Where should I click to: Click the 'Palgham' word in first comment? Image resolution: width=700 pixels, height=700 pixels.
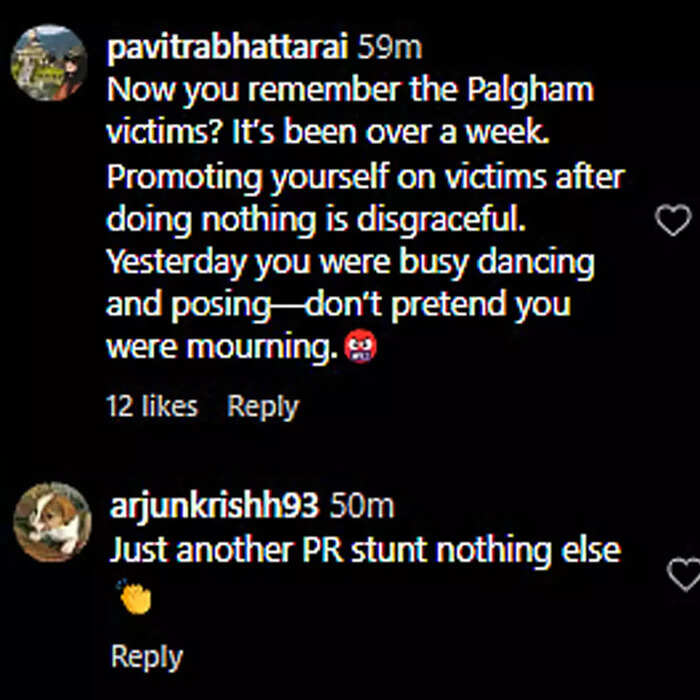[530, 92]
